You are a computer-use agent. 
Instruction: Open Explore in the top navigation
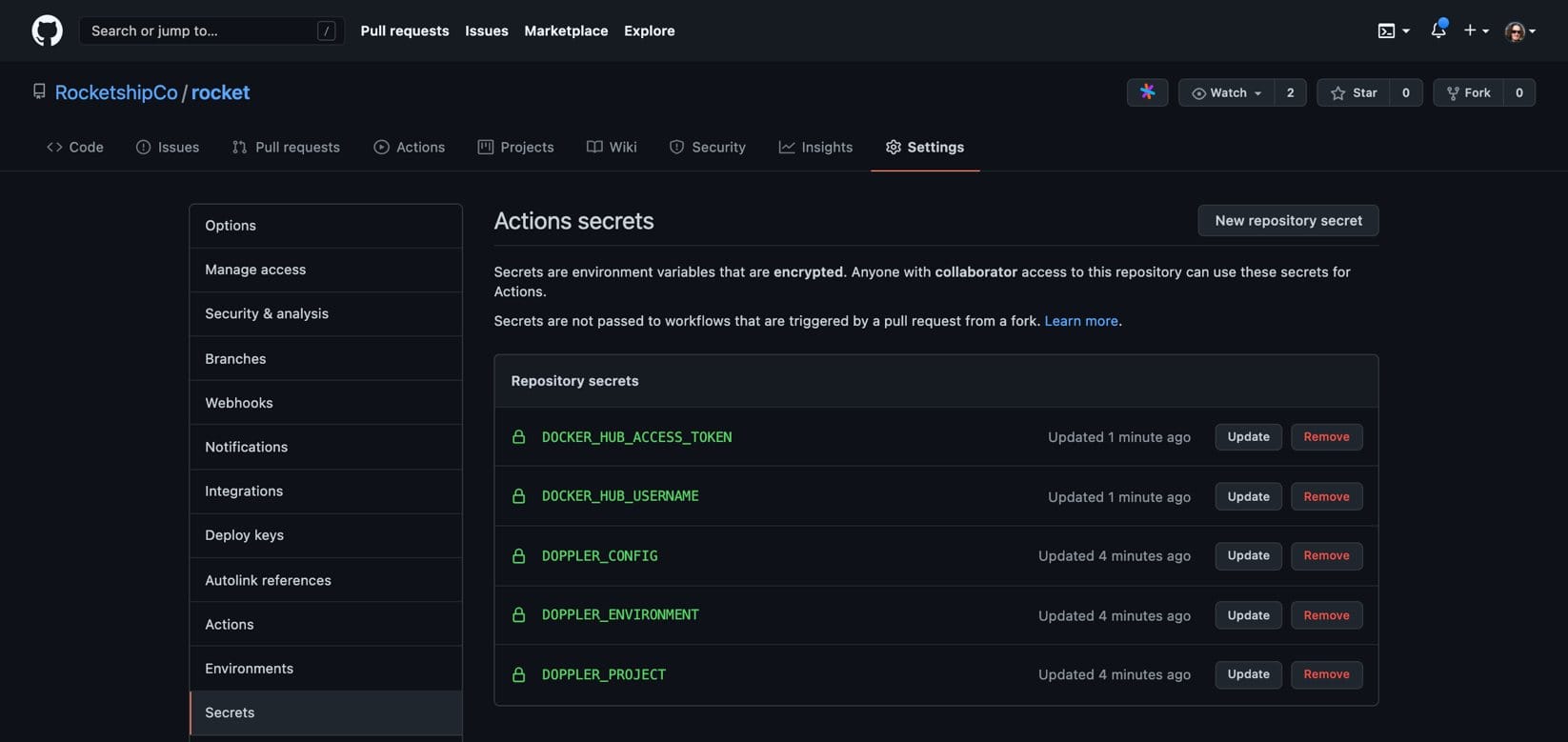tap(650, 30)
